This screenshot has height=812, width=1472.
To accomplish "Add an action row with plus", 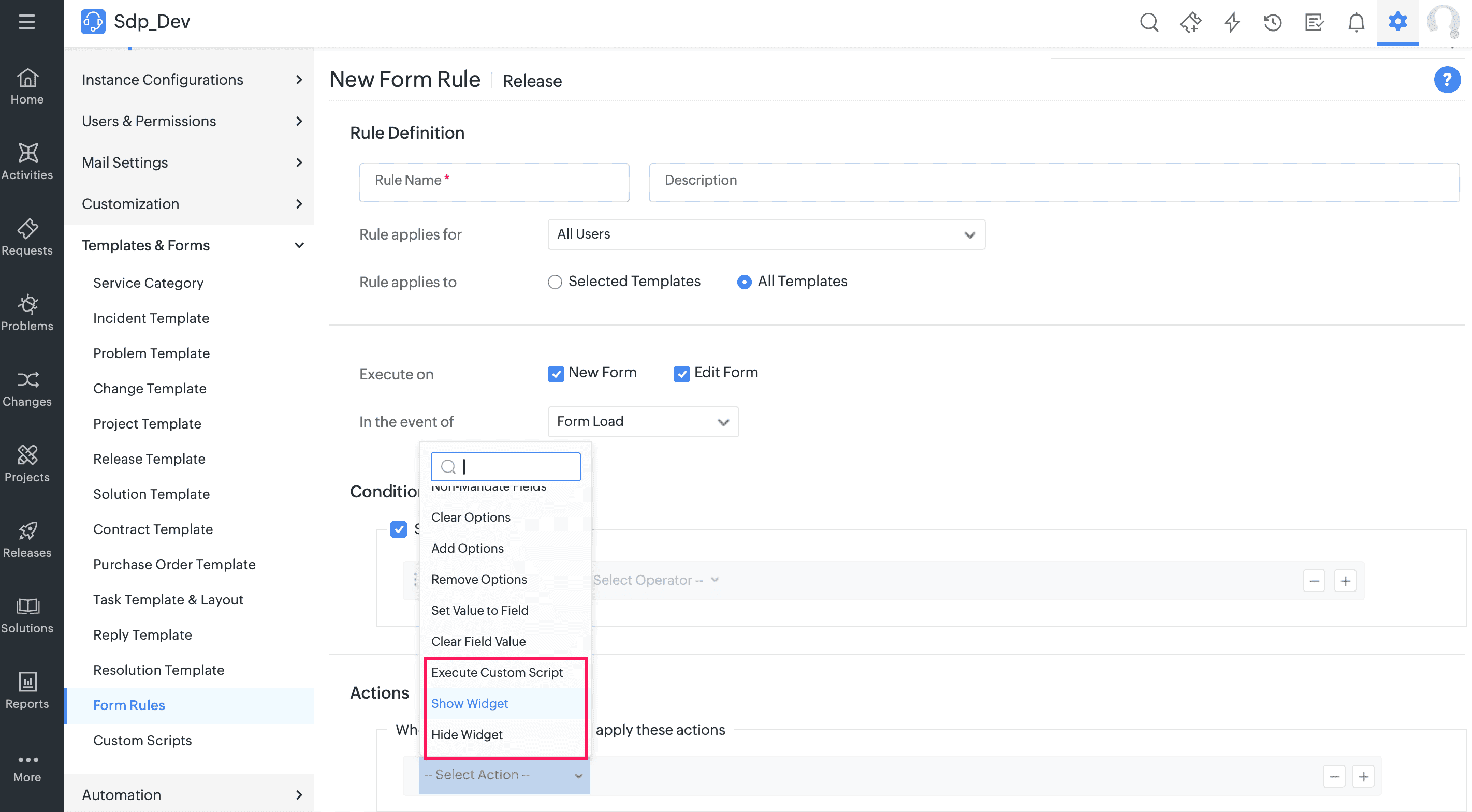I will [x=1363, y=776].
